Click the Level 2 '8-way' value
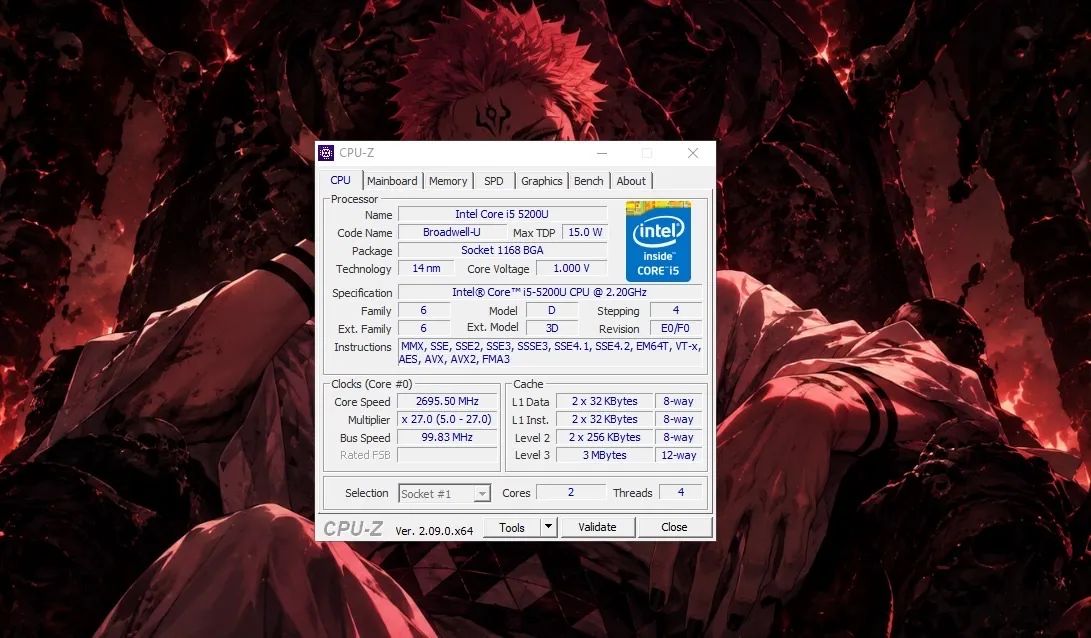The width and height of the screenshot is (1091, 638). tap(678, 438)
